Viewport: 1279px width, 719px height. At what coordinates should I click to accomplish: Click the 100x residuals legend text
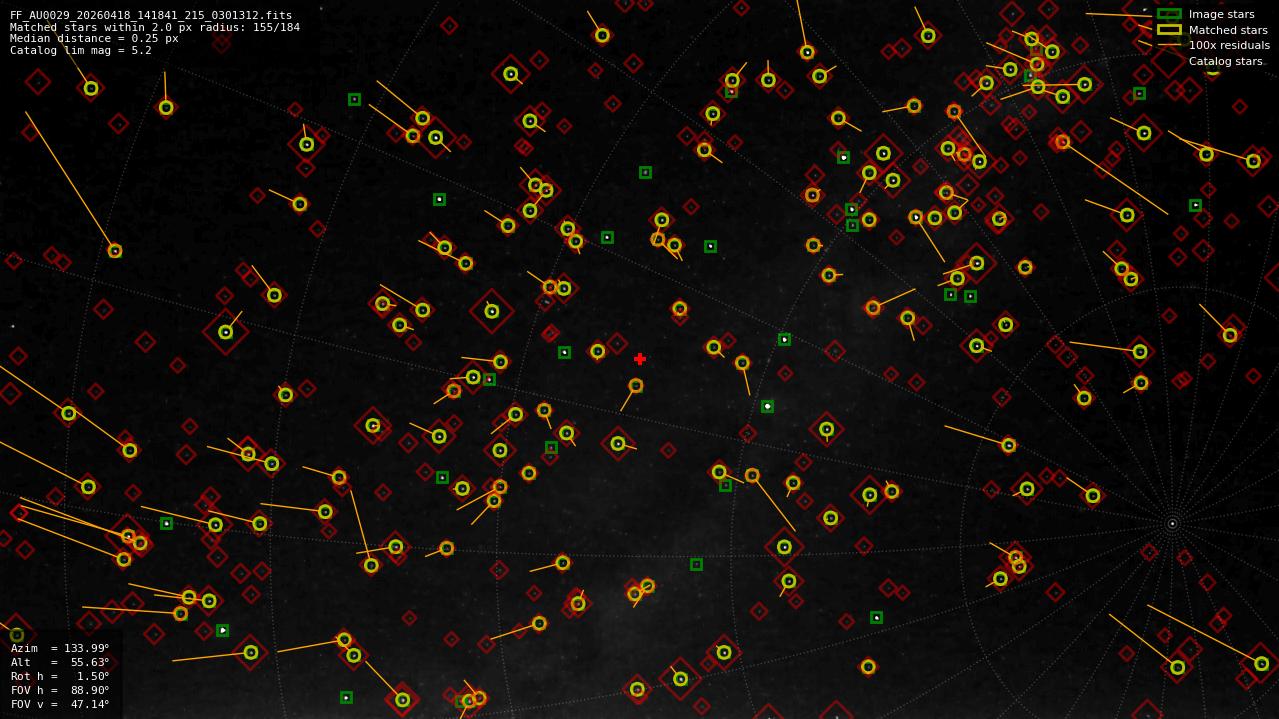[1229, 45]
